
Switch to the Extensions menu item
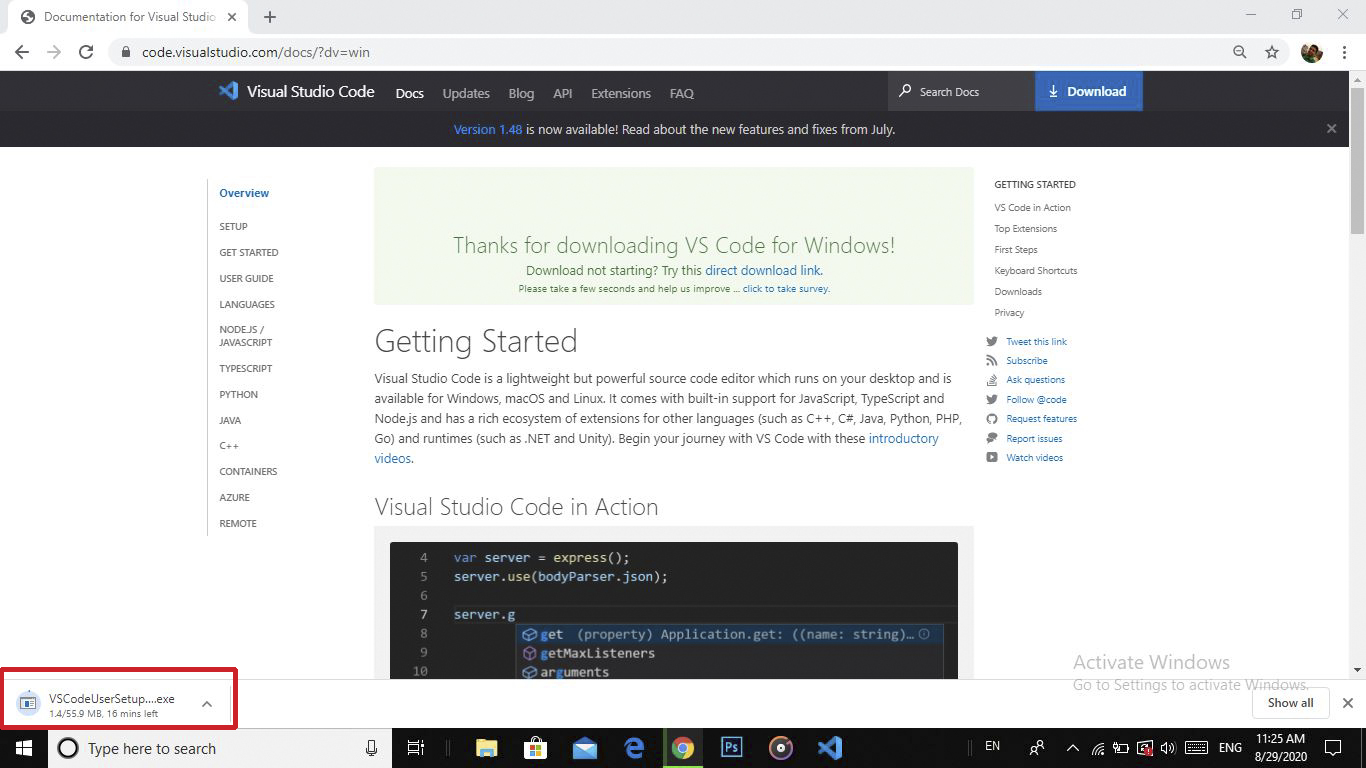[x=620, y=93]
